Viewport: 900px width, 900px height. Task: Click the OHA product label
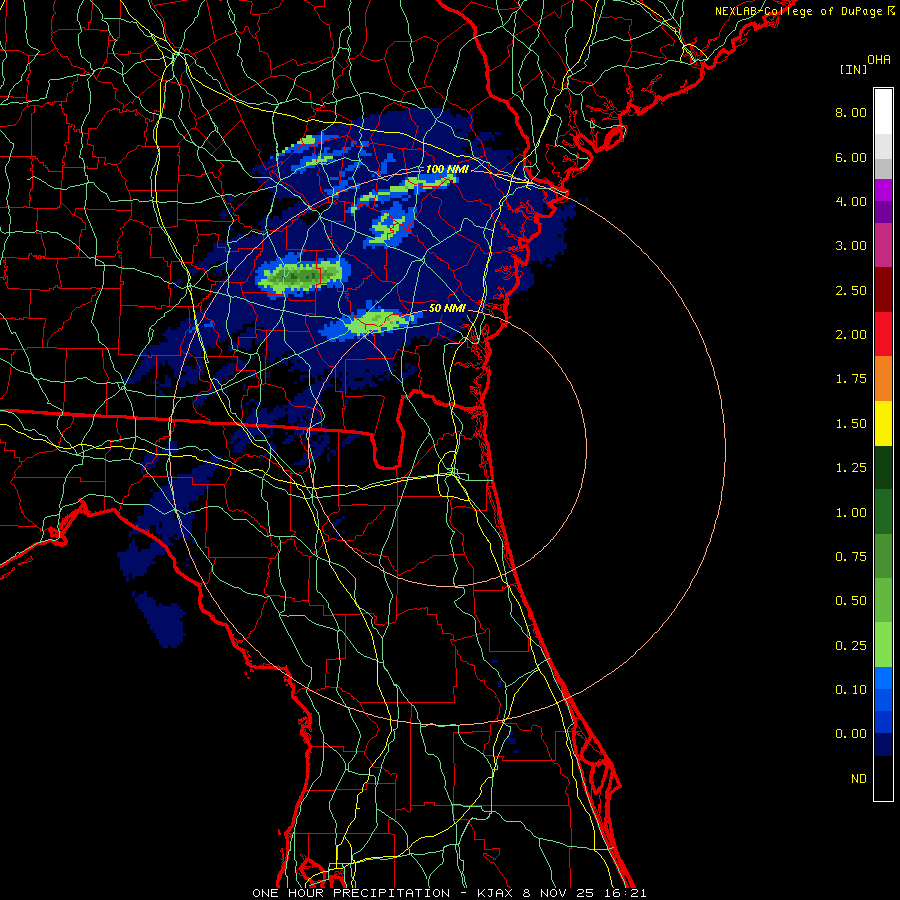(x=879, y=60)
